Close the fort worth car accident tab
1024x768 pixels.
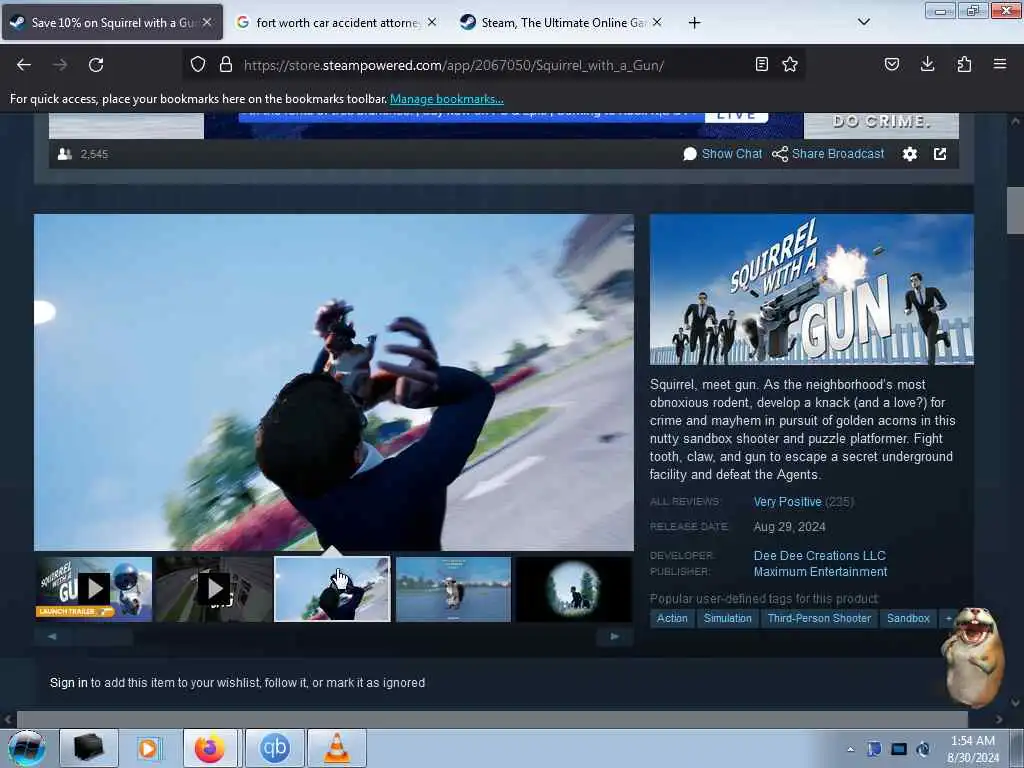[432, 22]
